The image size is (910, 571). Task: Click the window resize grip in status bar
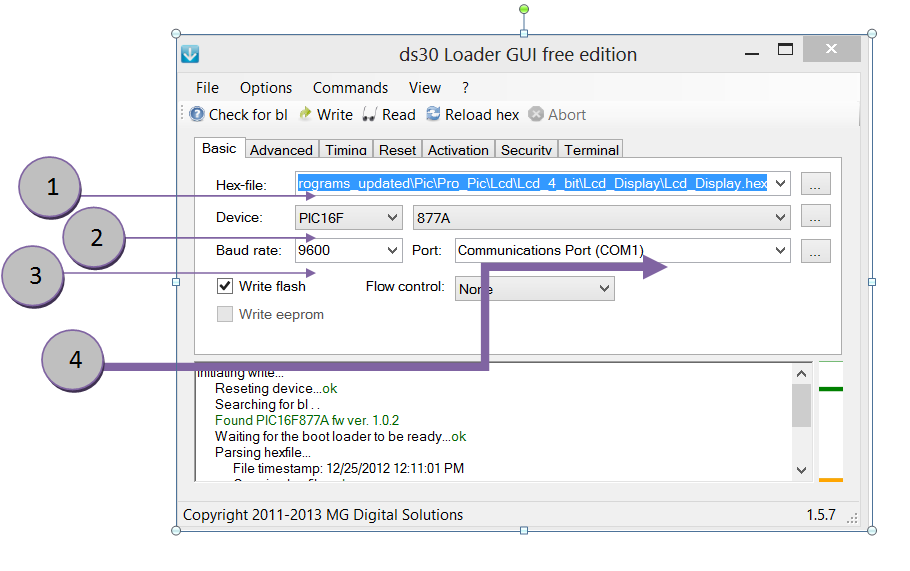pos(852,519)
